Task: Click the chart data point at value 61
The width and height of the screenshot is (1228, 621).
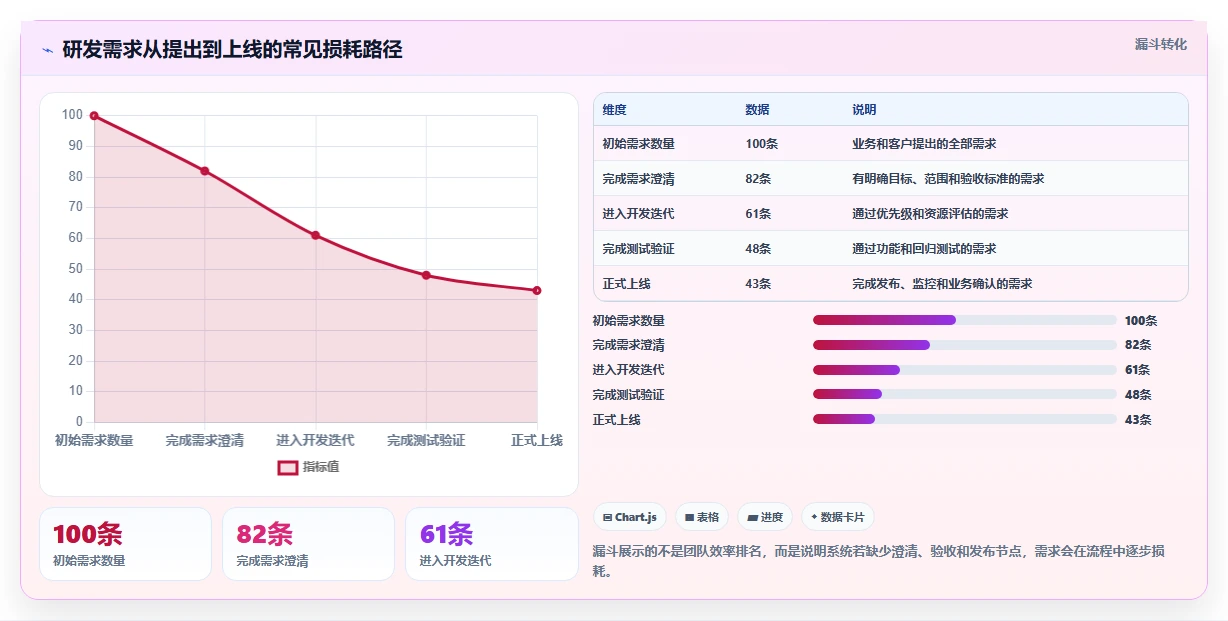Action: point(316,235)
